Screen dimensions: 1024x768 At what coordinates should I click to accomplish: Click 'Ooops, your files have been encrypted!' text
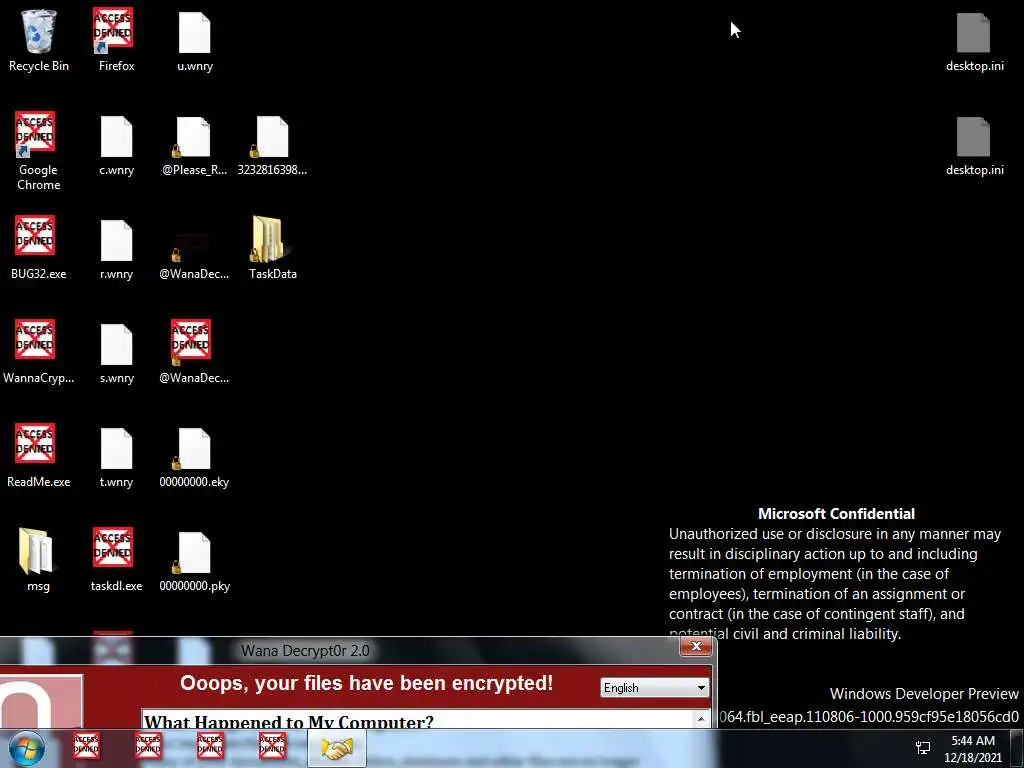pyautogui.click(x=366, y=683)
